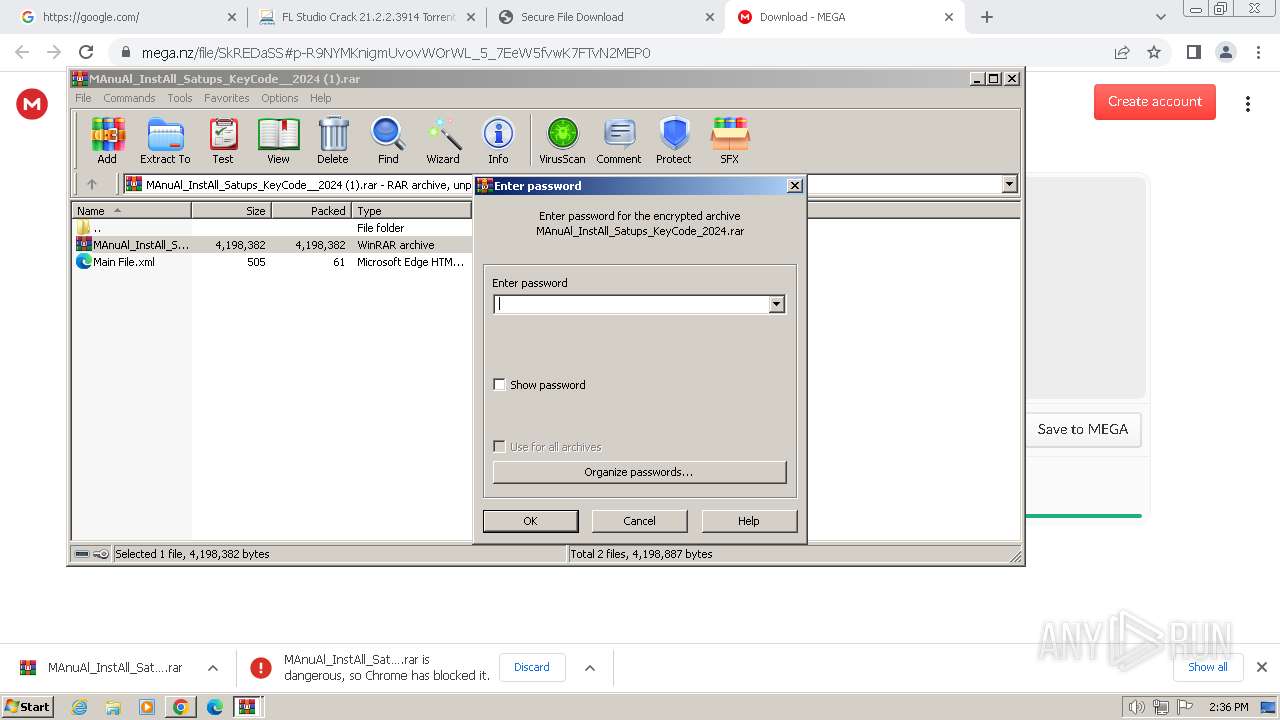Expand the Enter password dropdown arrow
Image resolution: width=1280 pixels, height=720 pixels.
[x=776, y=304]
